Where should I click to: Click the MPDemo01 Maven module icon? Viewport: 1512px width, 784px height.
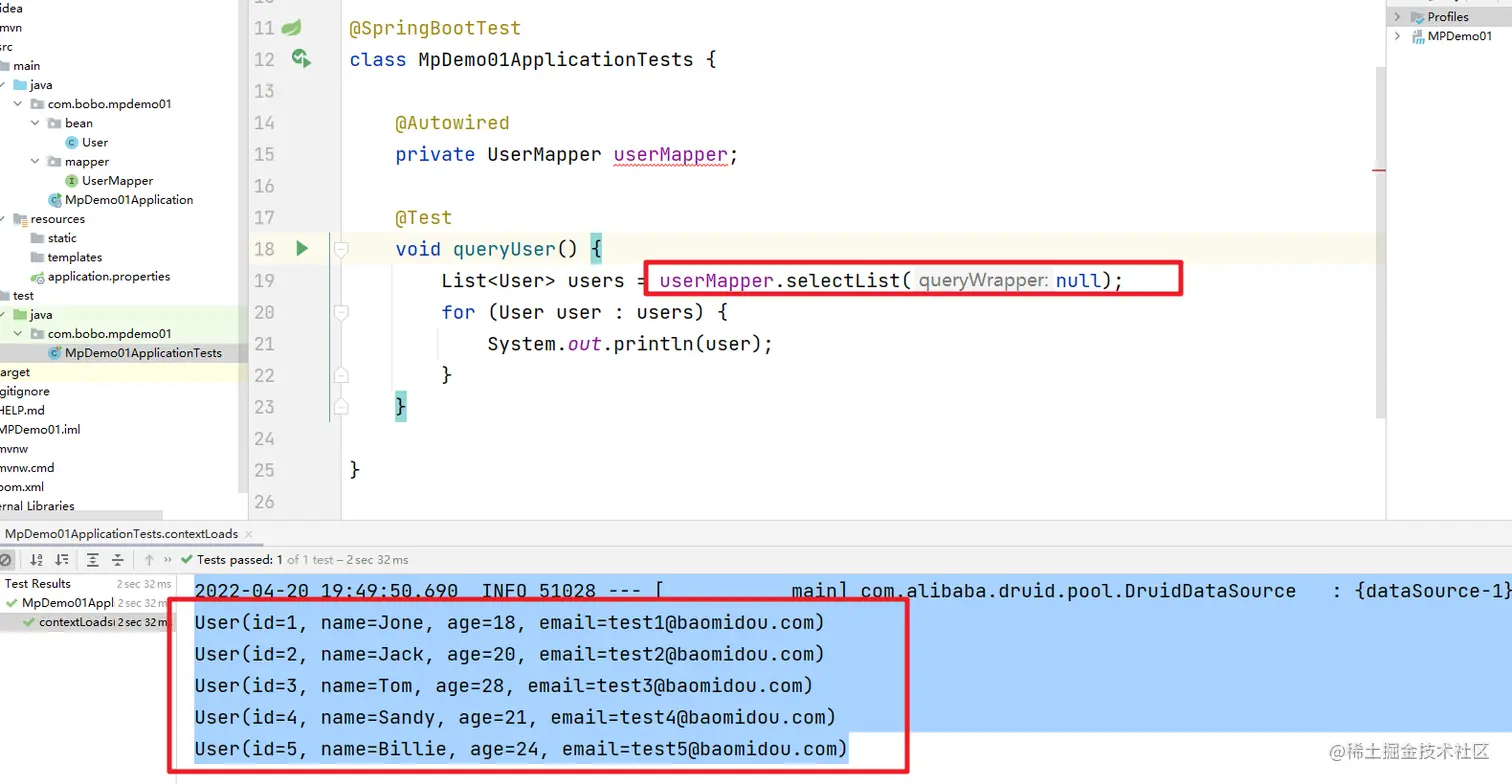point(1418,36)
